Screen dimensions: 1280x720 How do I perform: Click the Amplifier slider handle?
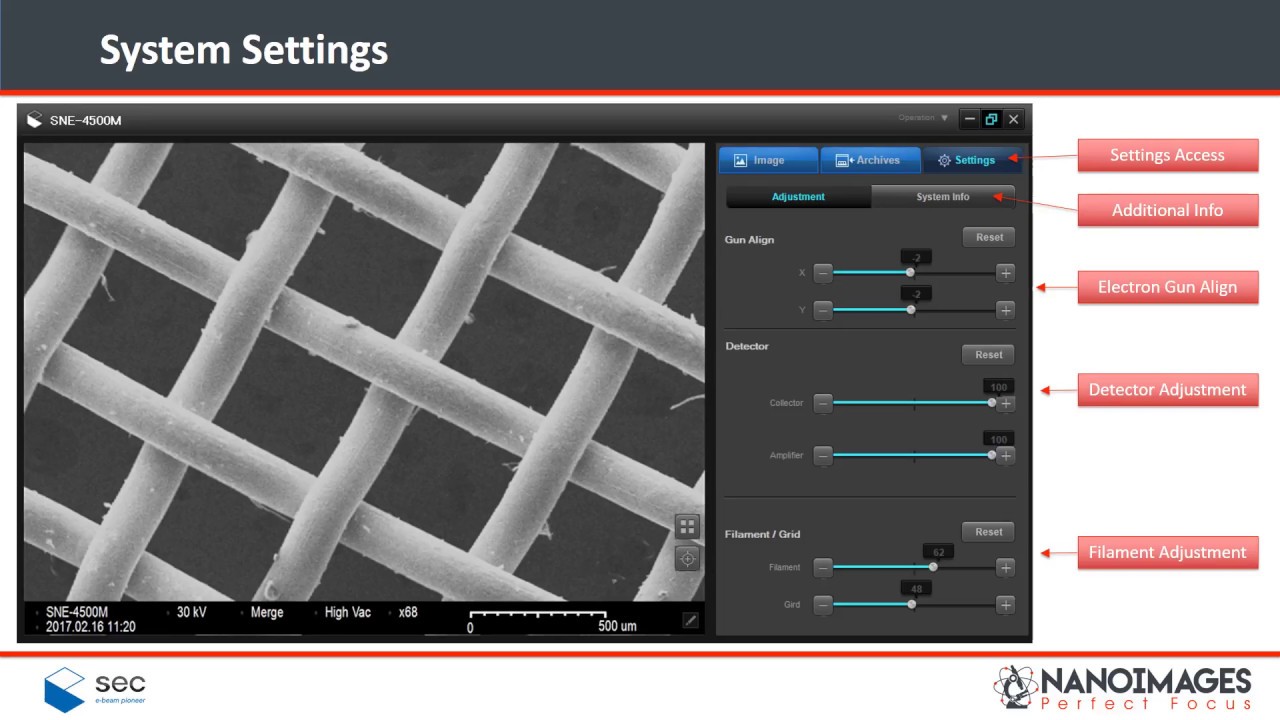(x=992, y=455)
